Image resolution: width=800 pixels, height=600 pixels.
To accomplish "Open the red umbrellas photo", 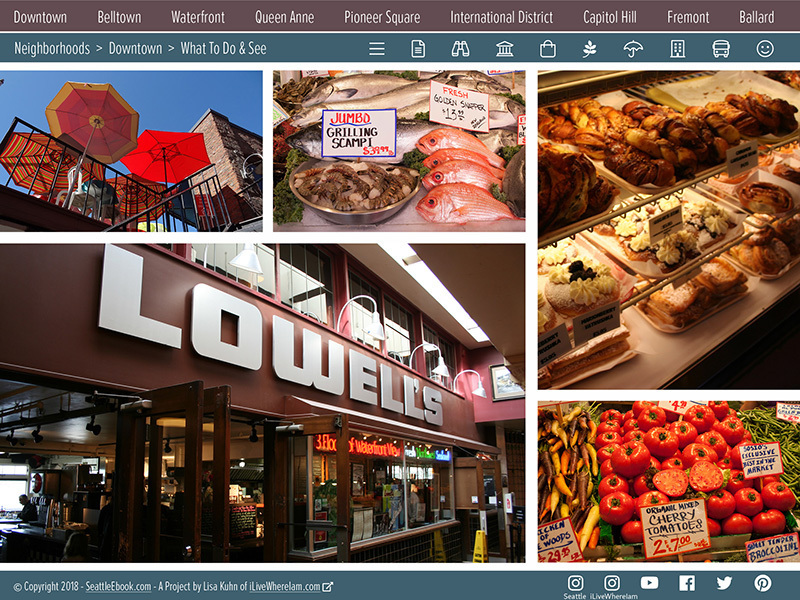I will coord(131,151).
